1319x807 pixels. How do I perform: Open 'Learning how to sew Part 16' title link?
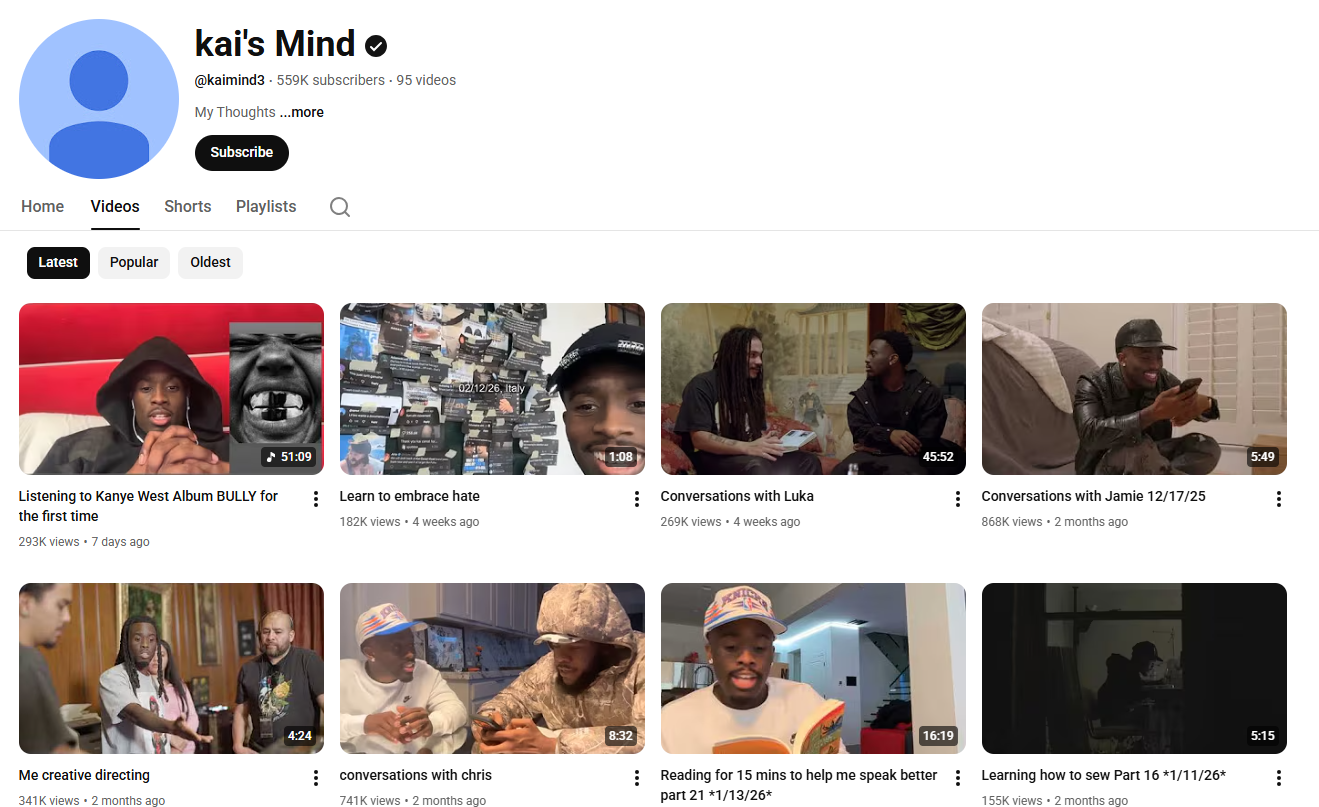tap(1104, 775)
